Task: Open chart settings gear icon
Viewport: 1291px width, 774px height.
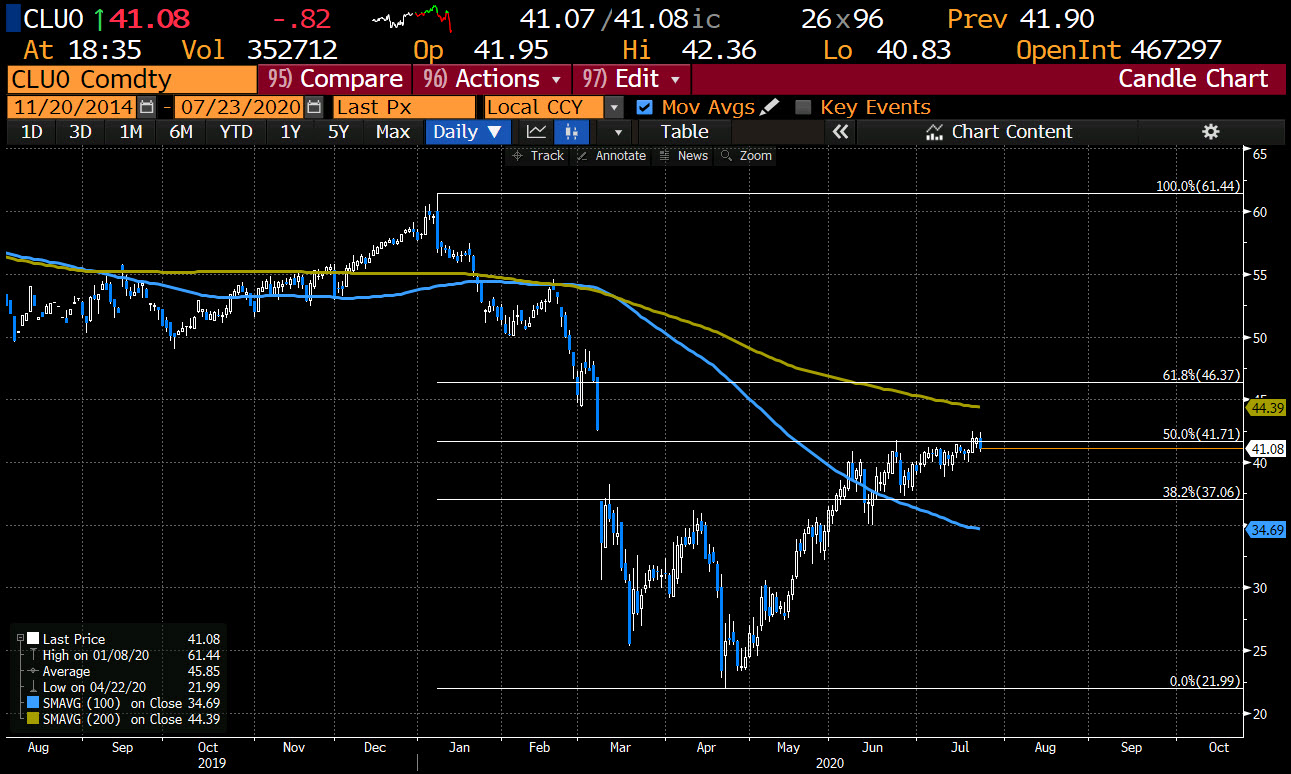Action: [1210, 131]
